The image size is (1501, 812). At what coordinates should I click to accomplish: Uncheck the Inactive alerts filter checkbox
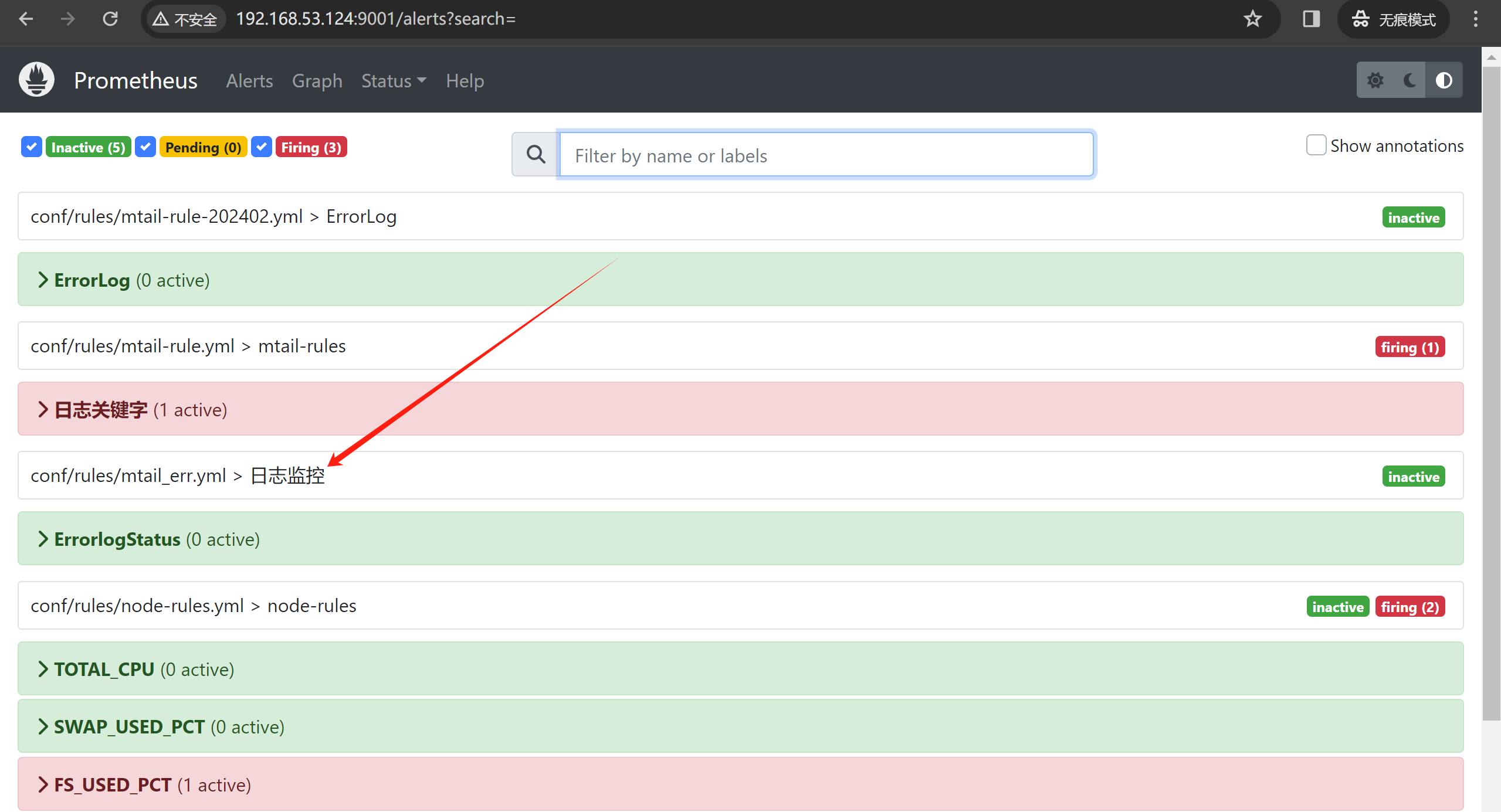[x=32, y=147]
